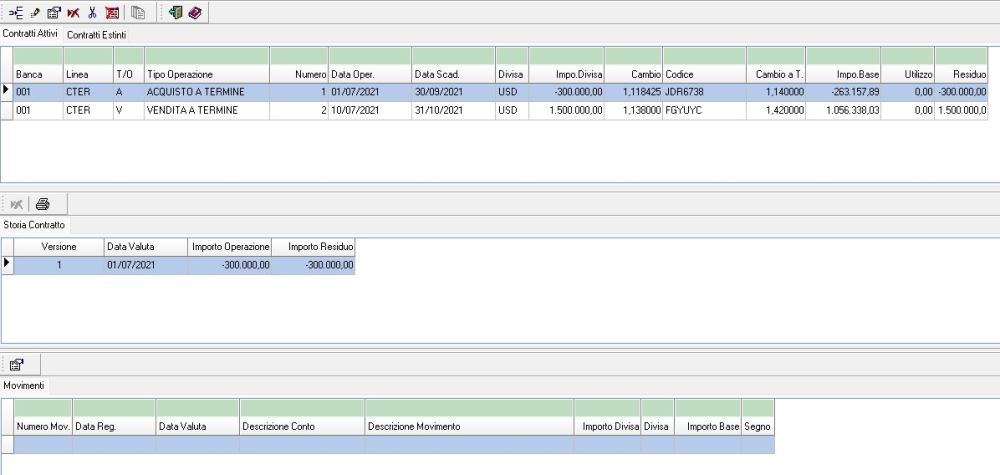Click the filter field above Banca column
This screenshot has height=475, width=1000.
tap(36, 55)
